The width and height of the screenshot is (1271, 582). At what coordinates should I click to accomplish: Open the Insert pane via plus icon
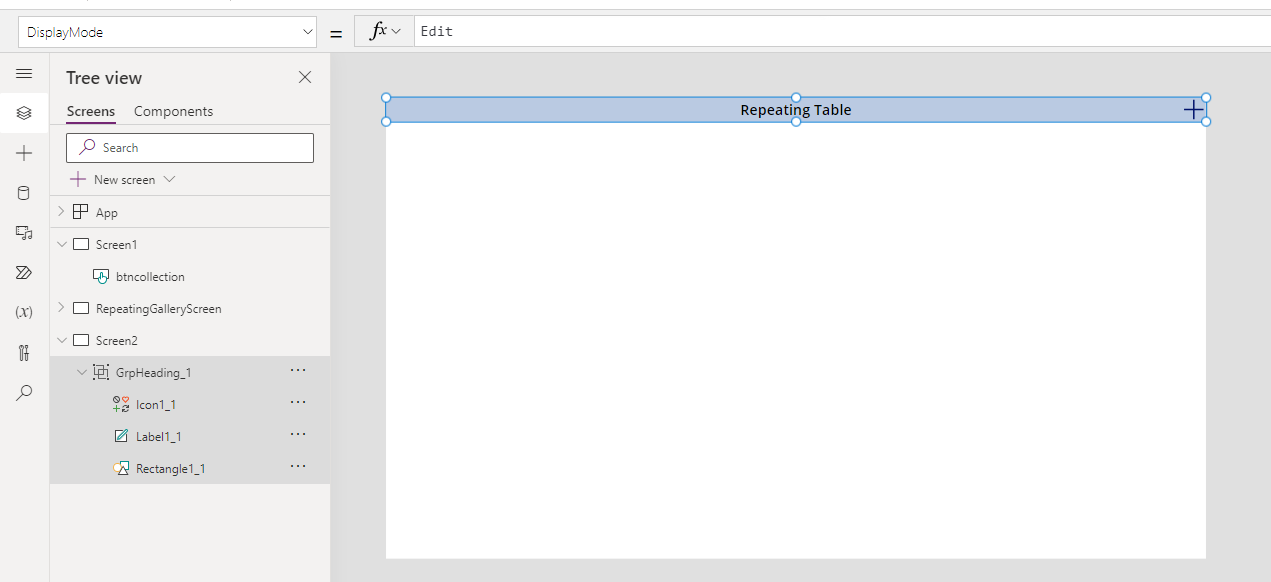pos(24,153)
